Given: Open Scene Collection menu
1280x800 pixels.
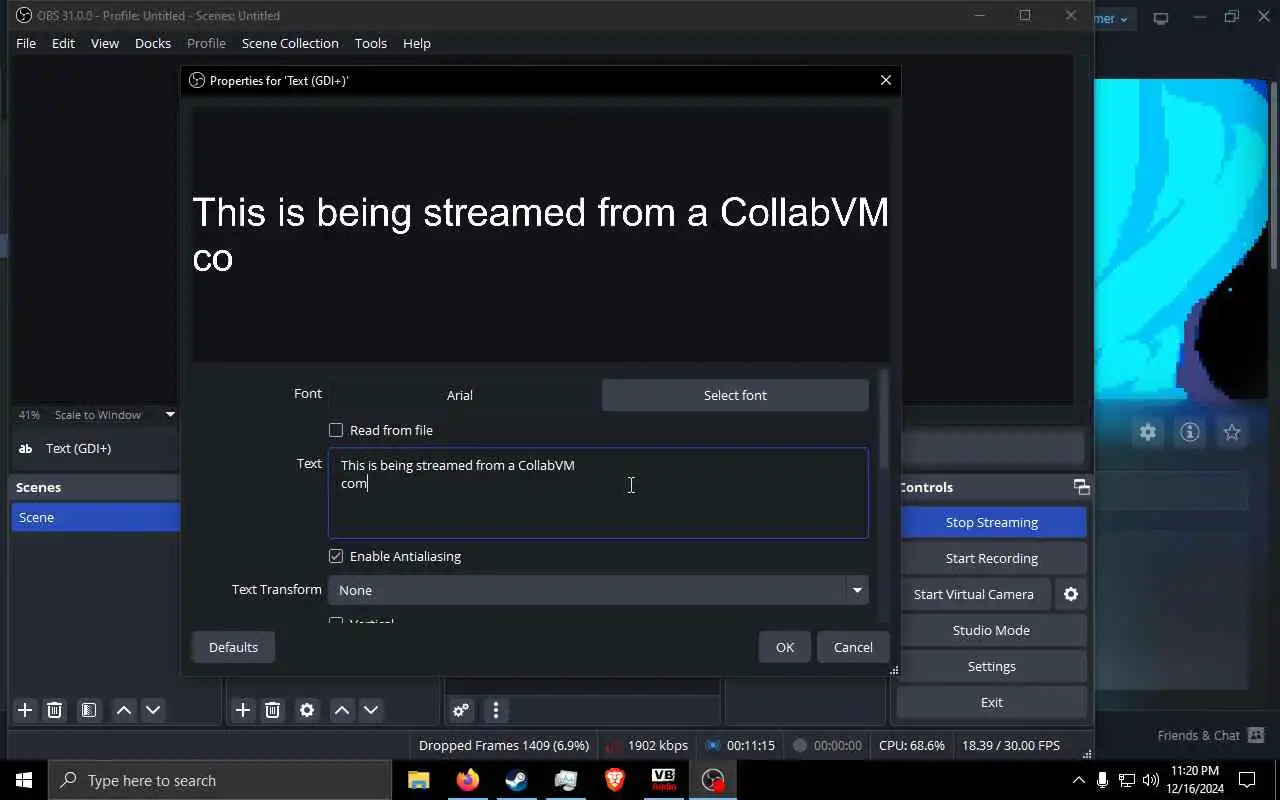Looking at the screenshot, I should 290,43.
